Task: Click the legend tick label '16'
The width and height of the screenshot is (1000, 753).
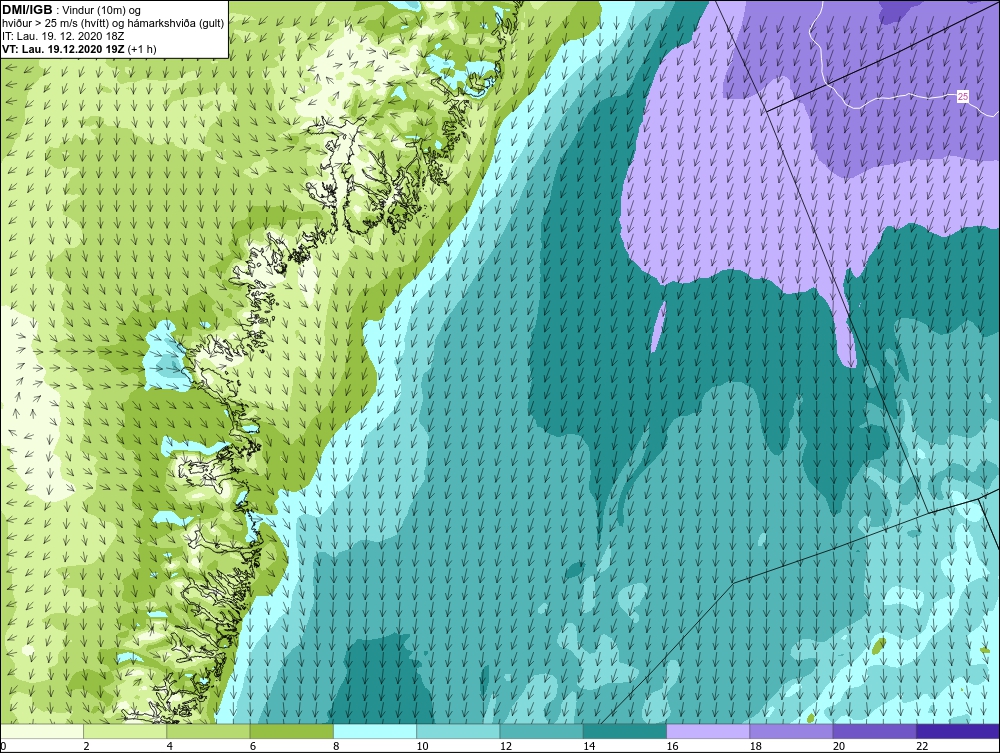Action: pos(672,747)
